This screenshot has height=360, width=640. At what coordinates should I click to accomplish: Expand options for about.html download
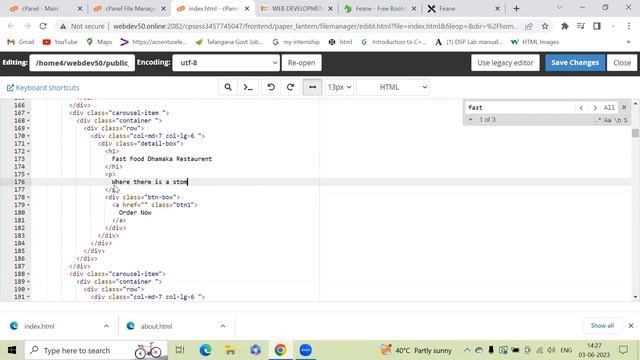coord(223,326)
